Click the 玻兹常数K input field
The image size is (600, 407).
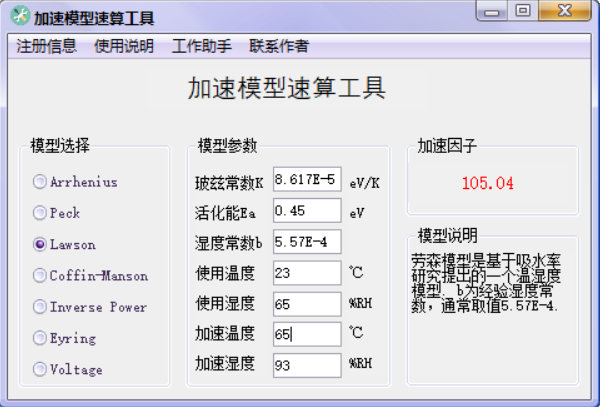tap(307, 181)
